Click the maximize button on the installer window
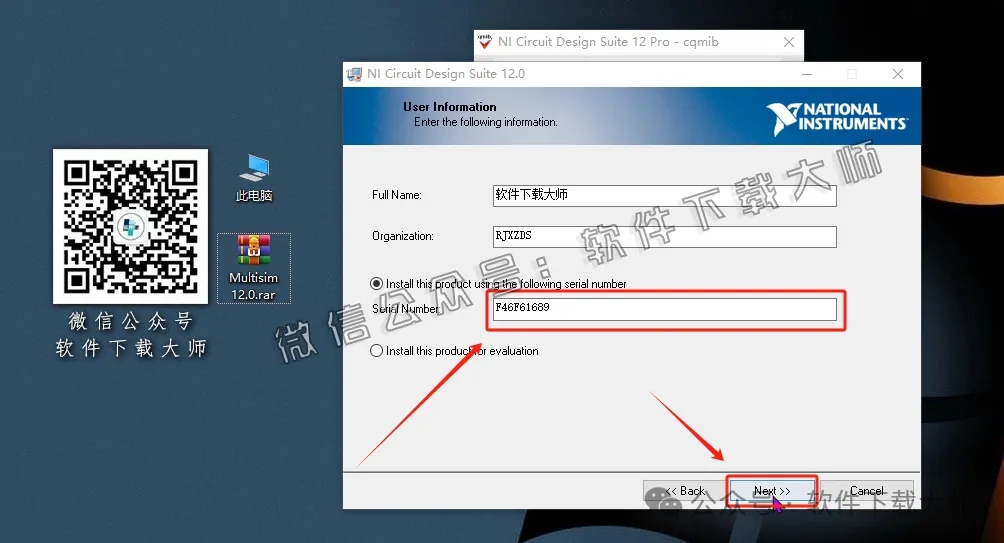Image resolution: width=1004 pixels, height=543 pixels. pyautogui.click(x=852, y=74)
